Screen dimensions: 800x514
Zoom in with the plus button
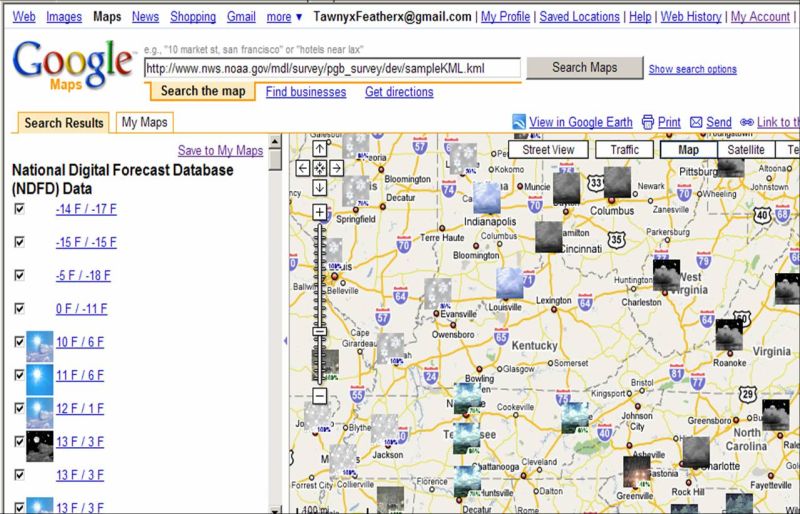[319, 212]
